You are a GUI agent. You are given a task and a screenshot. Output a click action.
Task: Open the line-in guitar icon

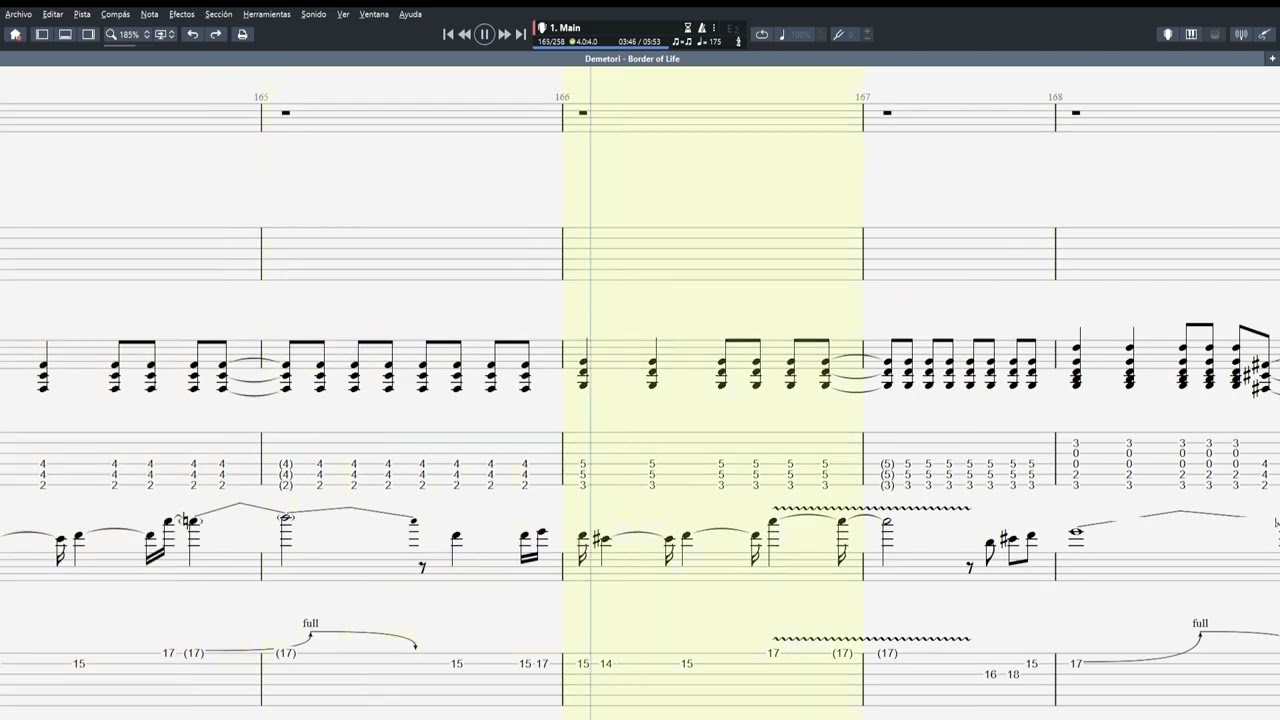click(1264, 34)
